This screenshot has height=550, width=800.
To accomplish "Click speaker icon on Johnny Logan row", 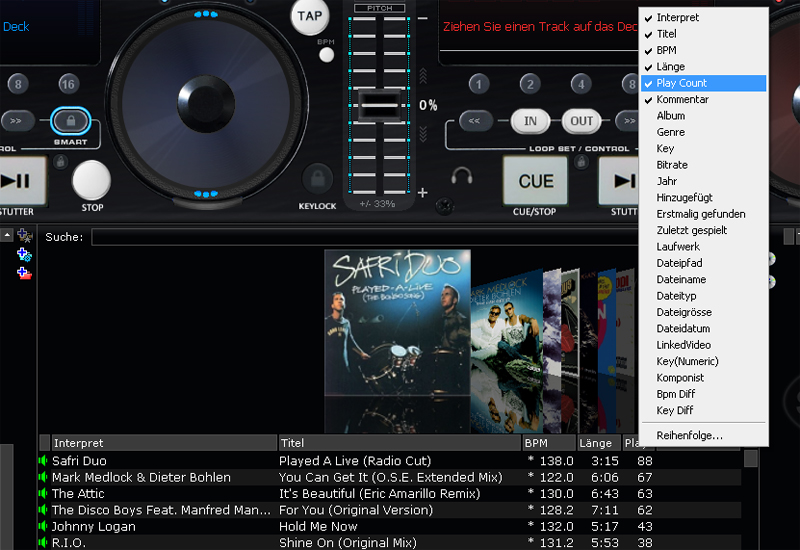I will pyautogui.click(x=43, y=526).
